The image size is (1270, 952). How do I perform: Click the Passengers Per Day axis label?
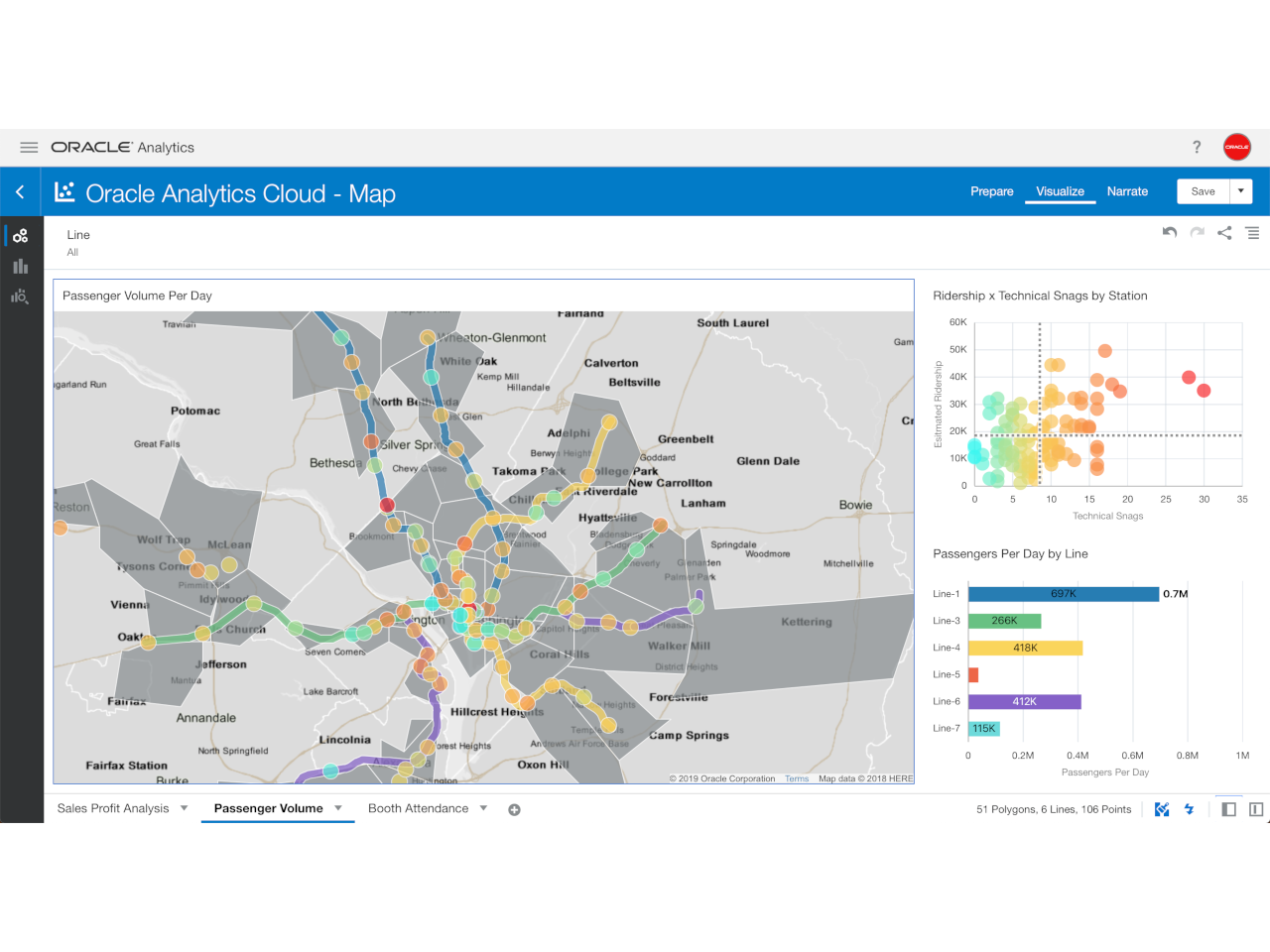pyautogui.click(x=1105, y=773)
